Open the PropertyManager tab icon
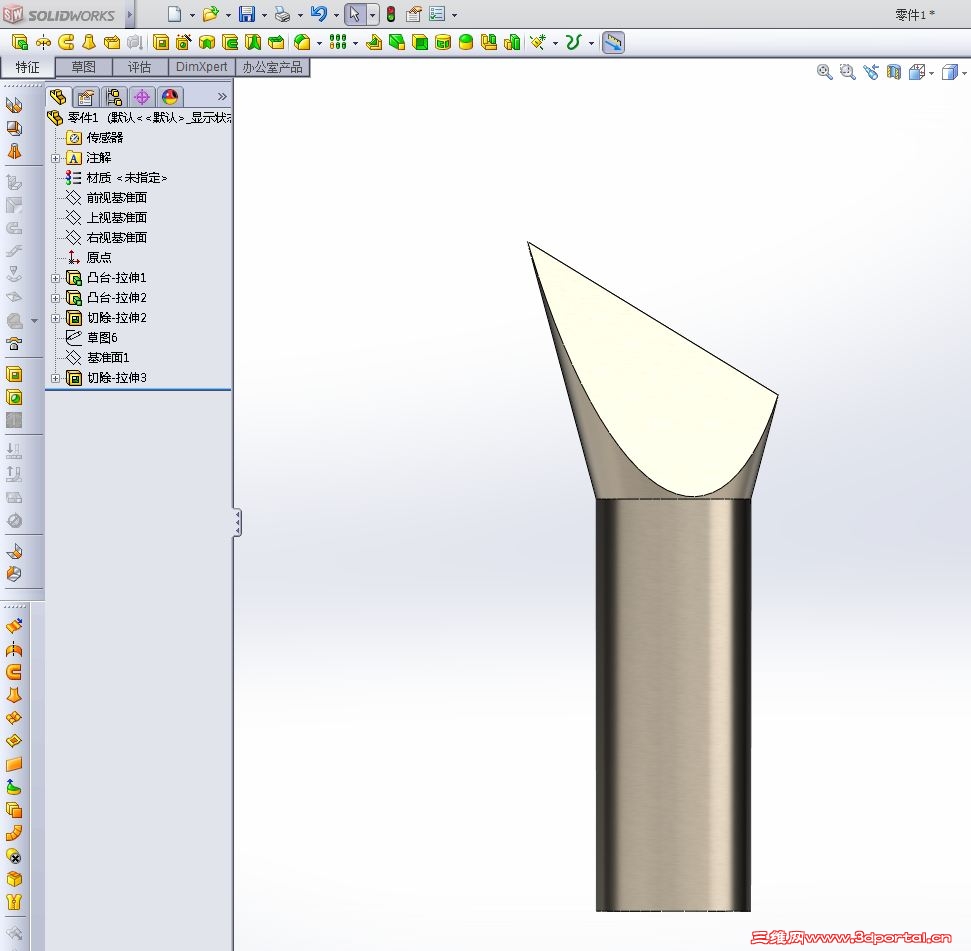 pyautogui.click(x=86, y=97)
